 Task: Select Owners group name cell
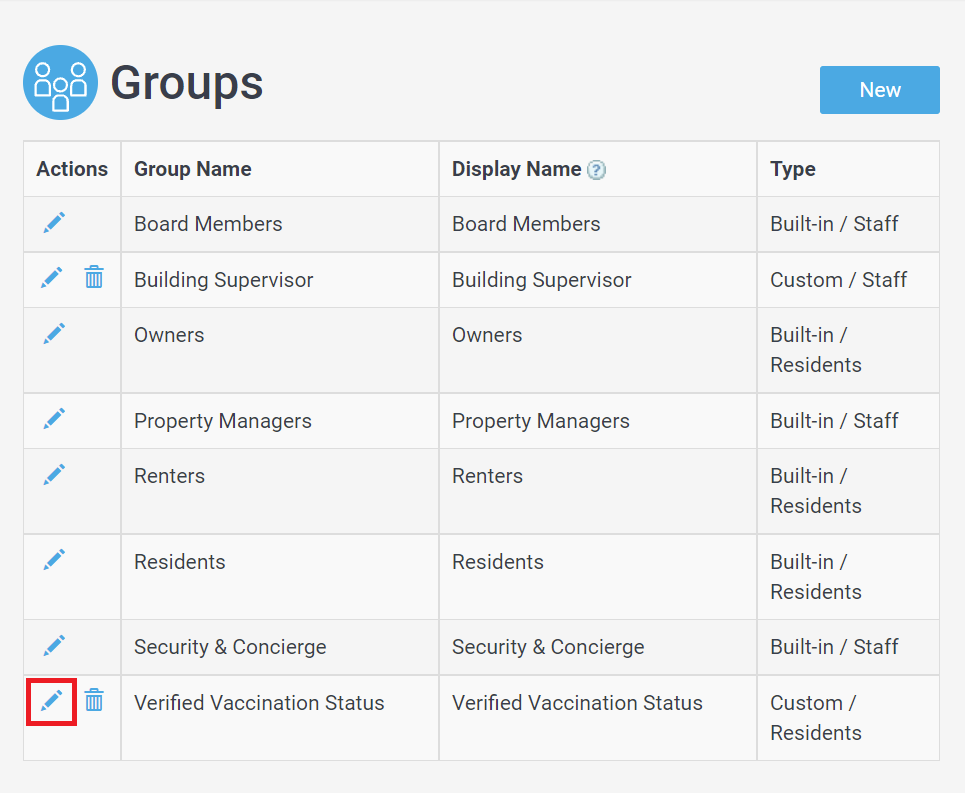(x=280, y=350)
